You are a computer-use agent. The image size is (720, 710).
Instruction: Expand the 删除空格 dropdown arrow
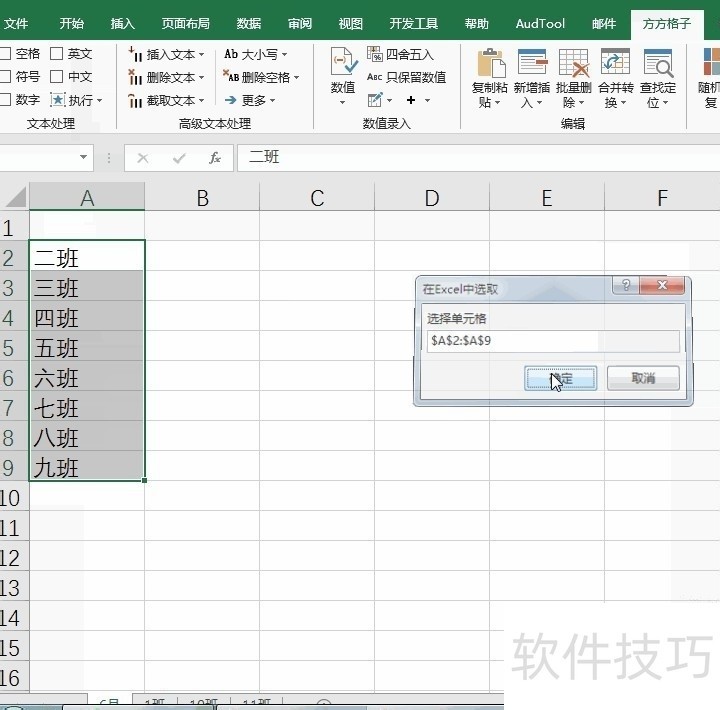click(296, 78)
